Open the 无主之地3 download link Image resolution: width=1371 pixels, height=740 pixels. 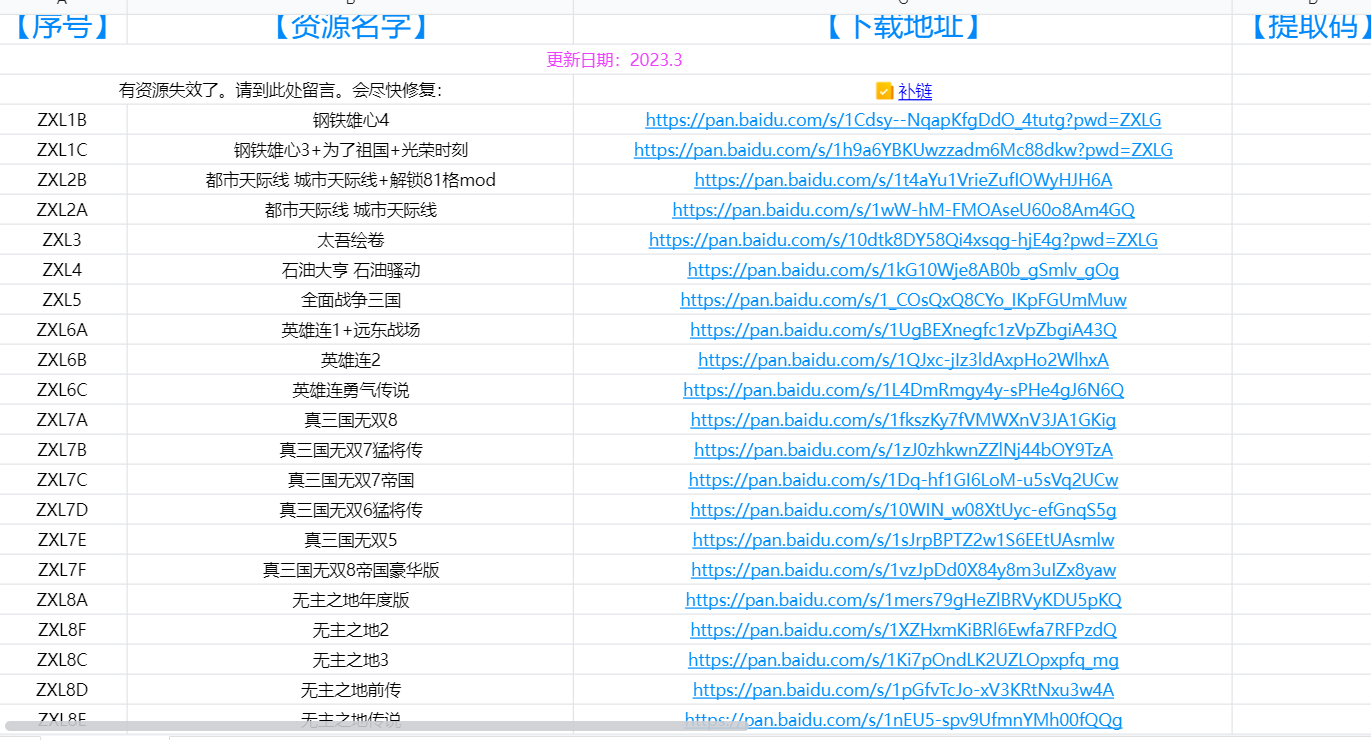tap(903, 660)
